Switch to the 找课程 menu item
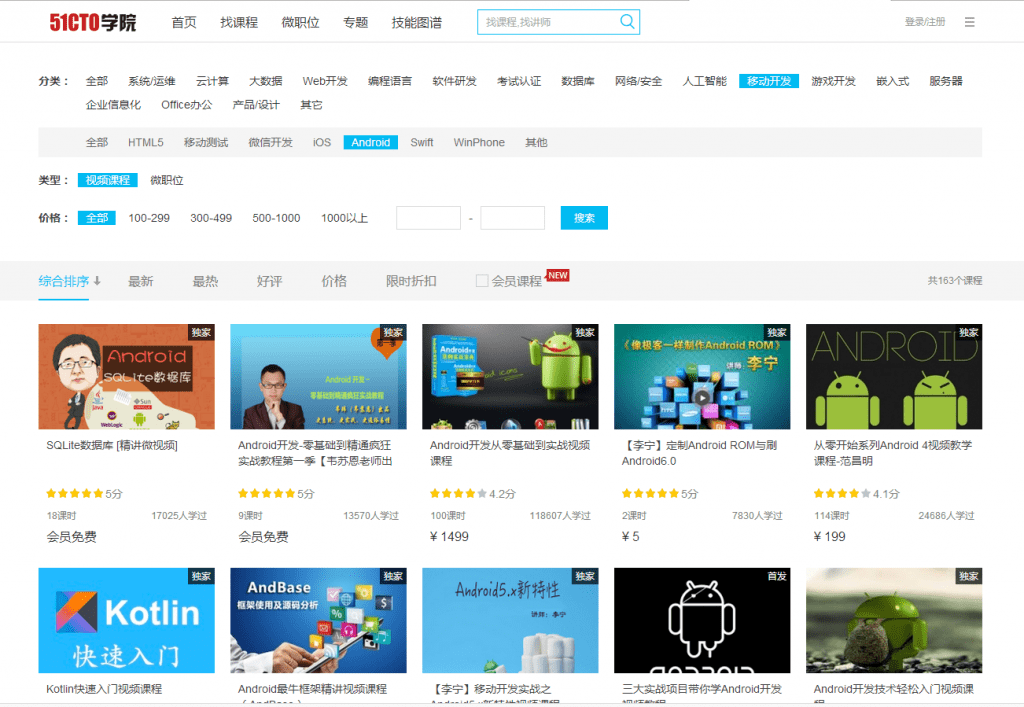 point(238,21)
